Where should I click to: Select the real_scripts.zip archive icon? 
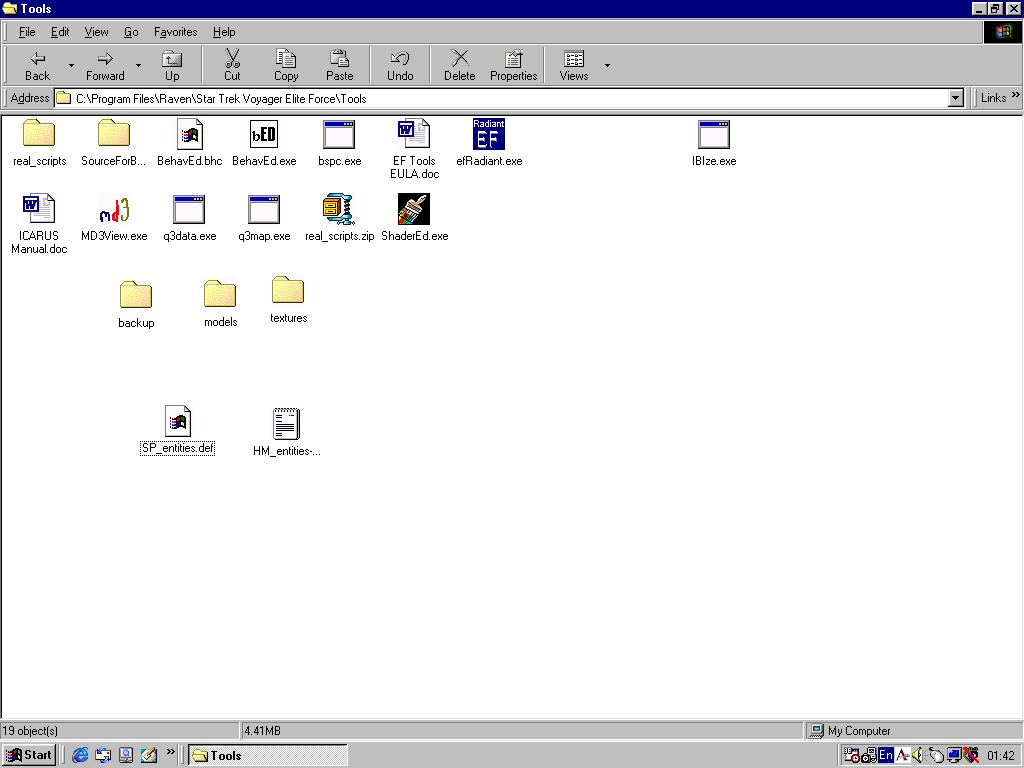(x=339, y=209)
